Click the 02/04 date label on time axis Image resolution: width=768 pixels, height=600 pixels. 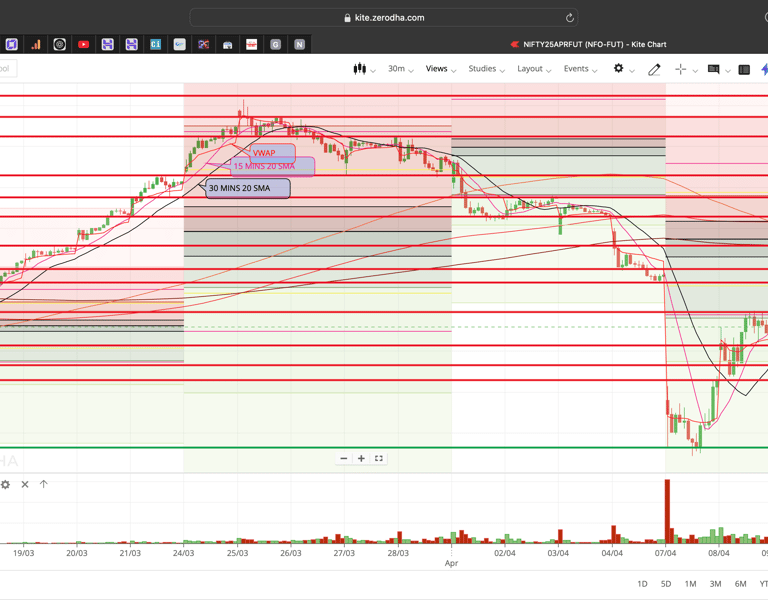point(504,553)
